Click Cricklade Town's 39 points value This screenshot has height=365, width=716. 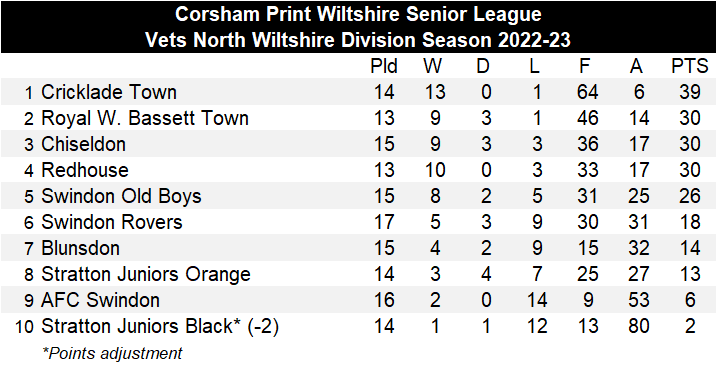[690, 92]
